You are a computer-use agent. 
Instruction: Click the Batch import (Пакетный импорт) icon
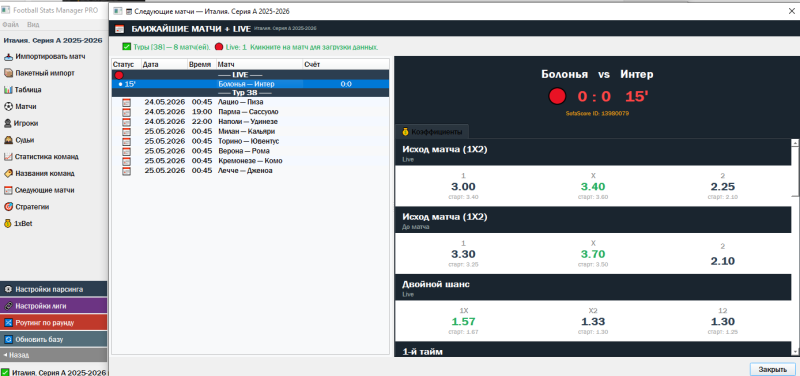[x=8, y=73]
